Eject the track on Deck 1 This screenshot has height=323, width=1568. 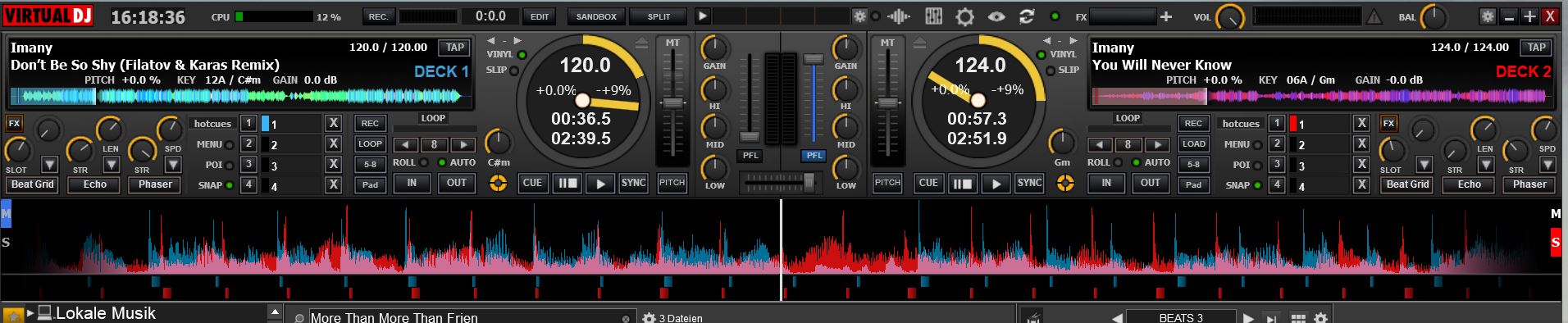(x=641, y=43)
